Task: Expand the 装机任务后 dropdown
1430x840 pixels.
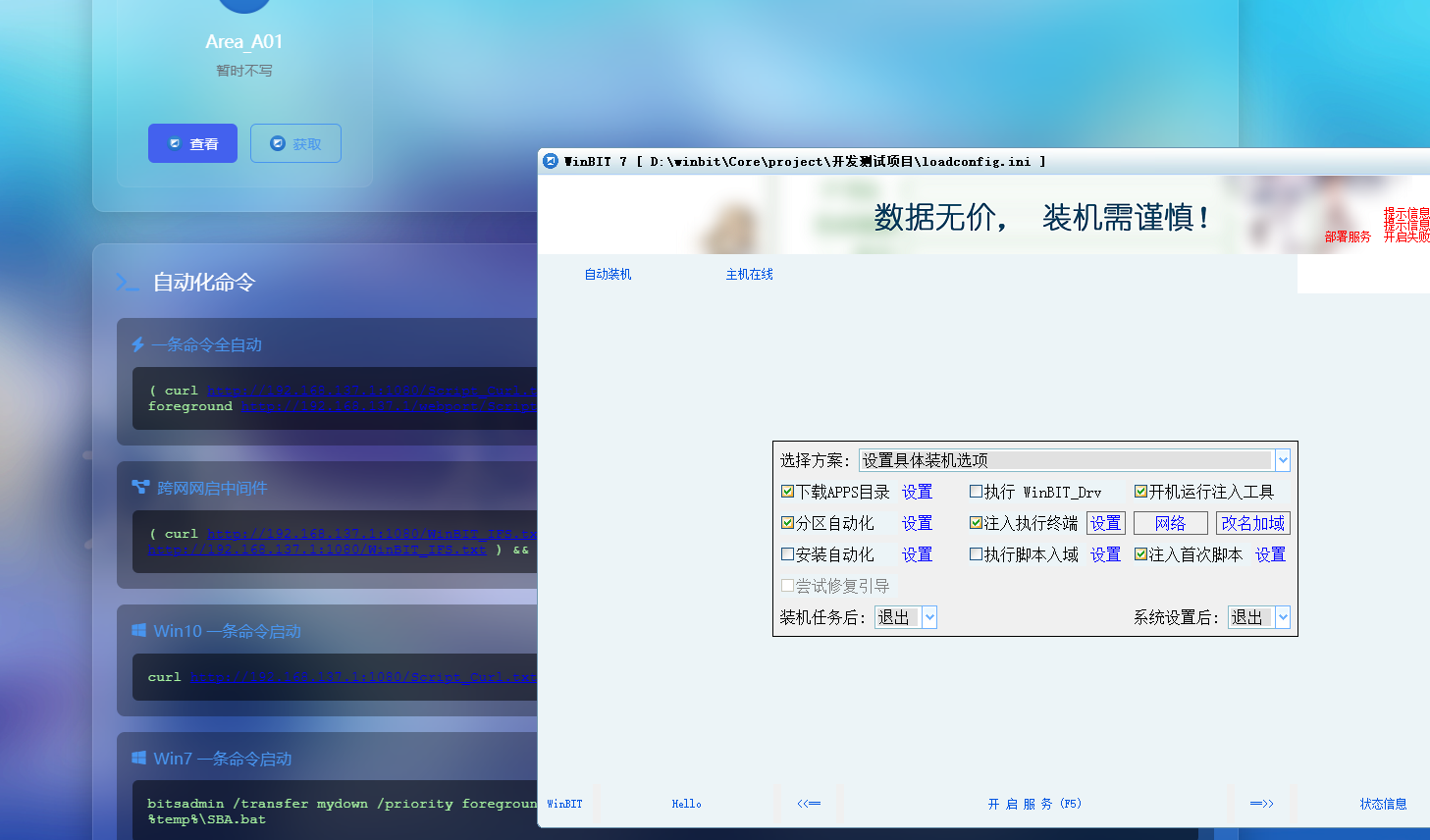Action: pos(929,617)
